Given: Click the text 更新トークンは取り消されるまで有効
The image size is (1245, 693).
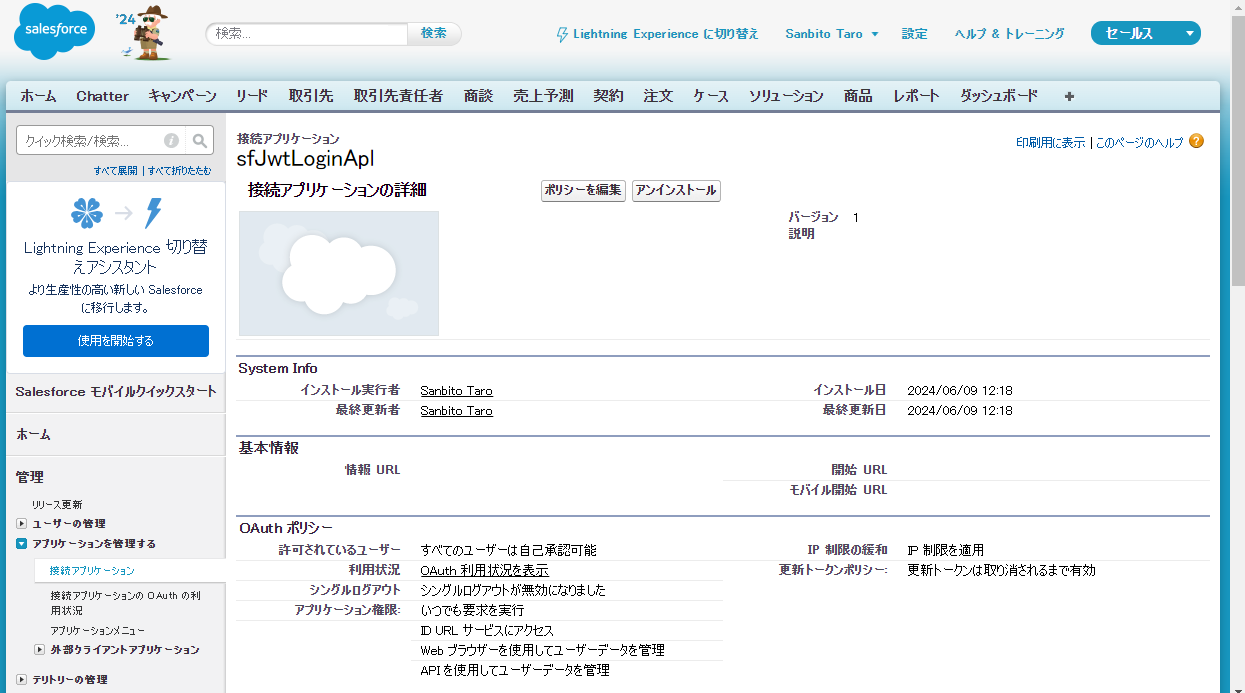Looking at the screenshot, I should click(x=1001, y=570).
